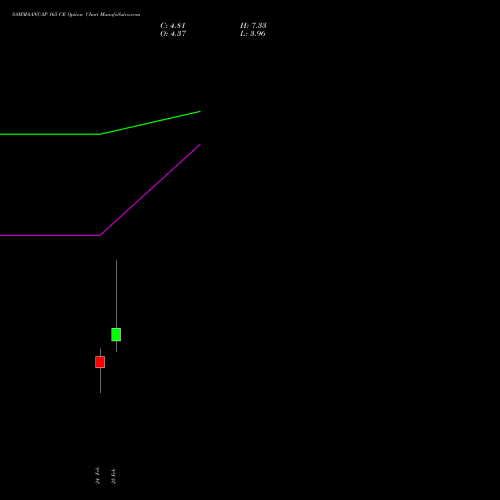Click the green candlestick for 25 Feb
This screenshot has width=500, height=500.
(x=116, y=334)
